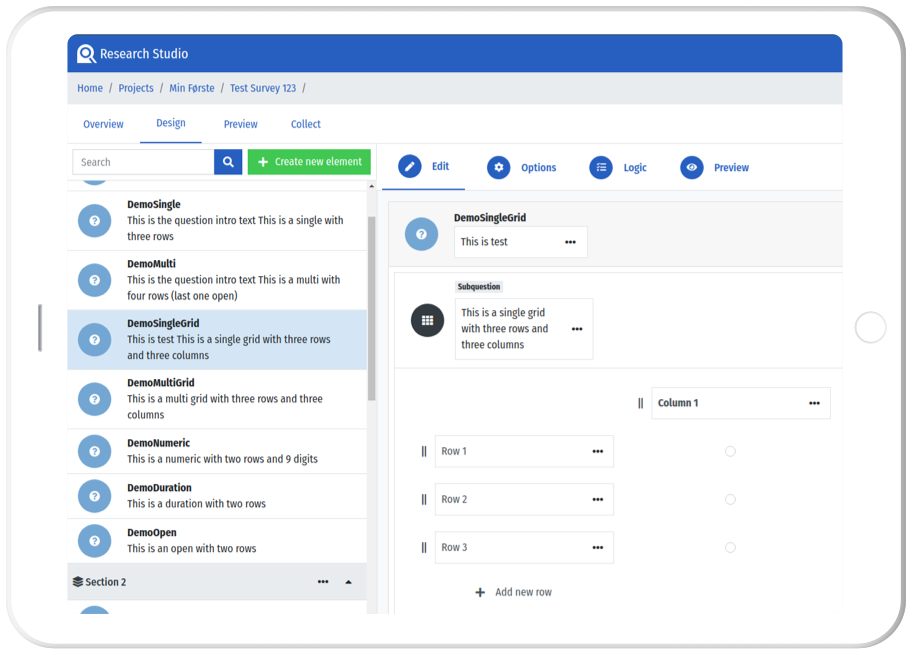Click the DemoMulti question mark icon

pyautogui.click(x=94, y=280)
